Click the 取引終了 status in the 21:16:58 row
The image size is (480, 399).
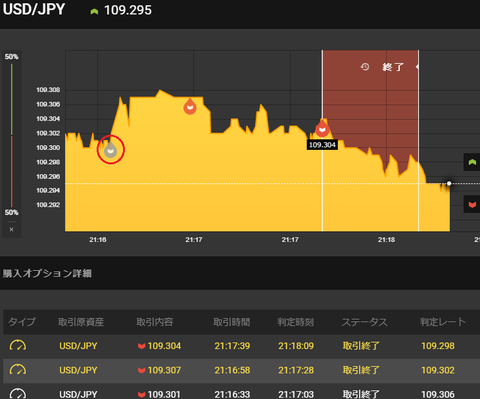coord(361,370)
